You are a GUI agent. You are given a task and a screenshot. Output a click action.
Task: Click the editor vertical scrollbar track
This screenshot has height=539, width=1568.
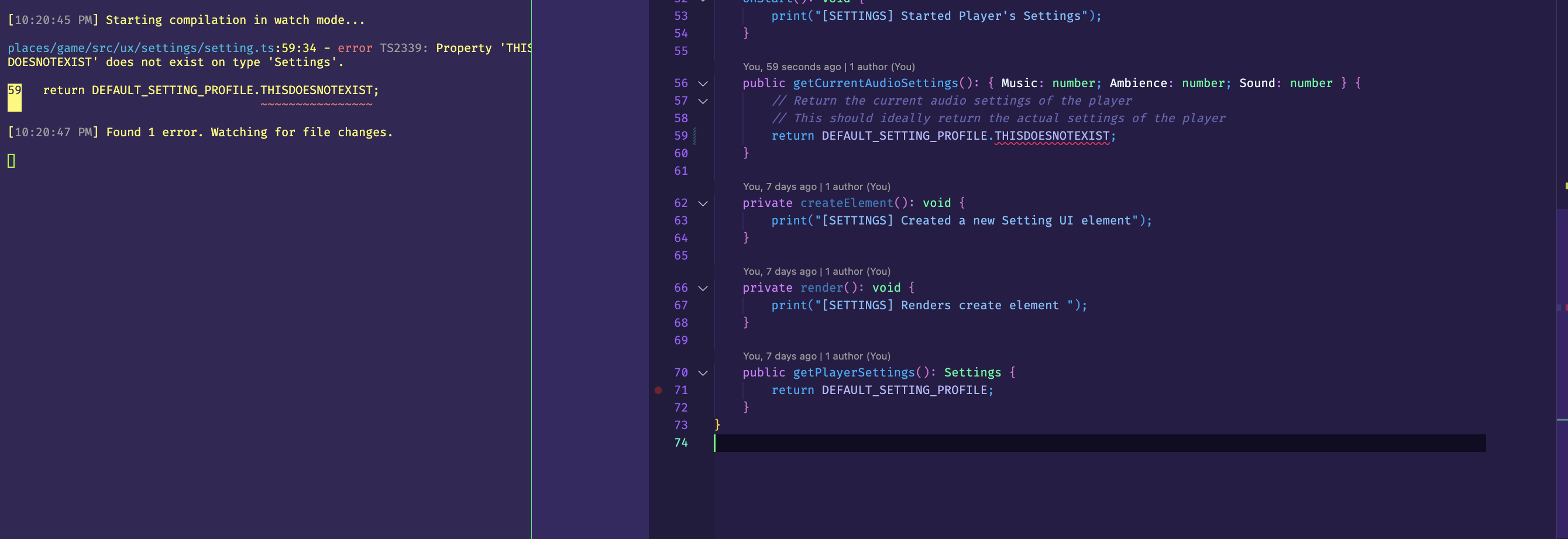[x=1562, y=269]
